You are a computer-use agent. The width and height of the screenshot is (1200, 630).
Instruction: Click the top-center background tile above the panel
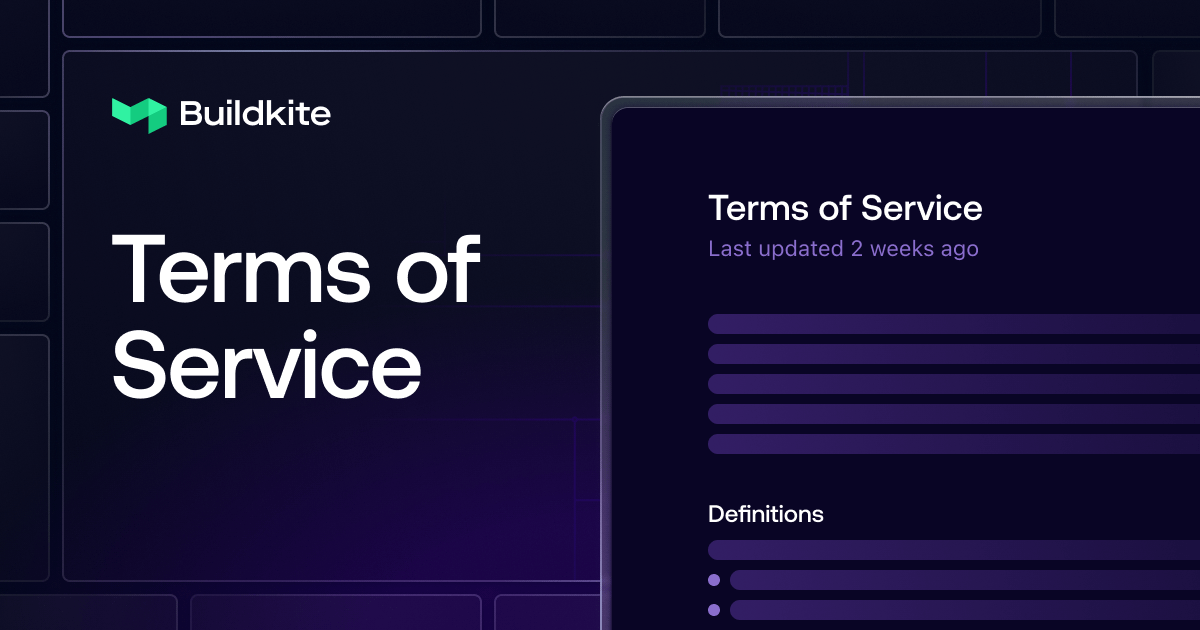(x=599, y=17)
